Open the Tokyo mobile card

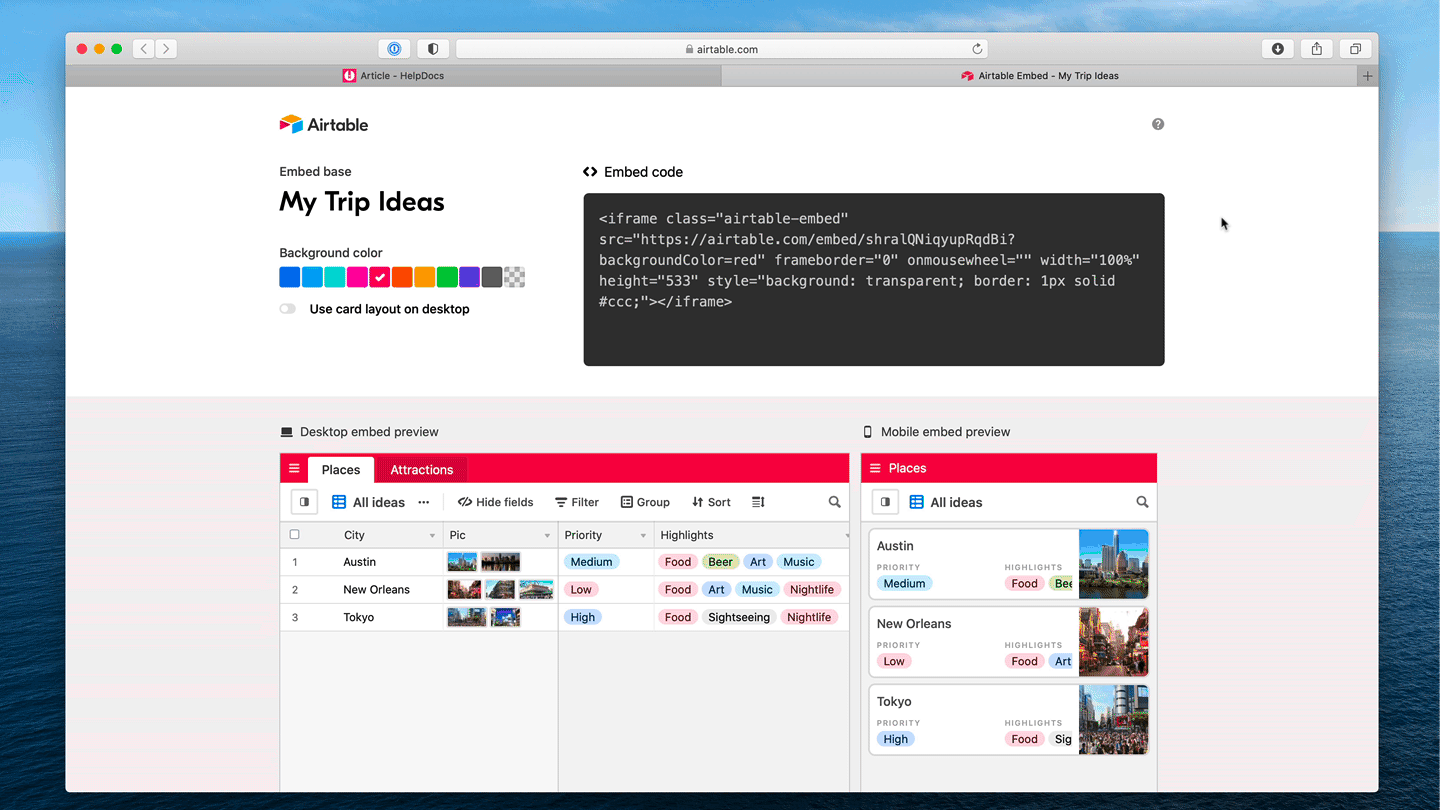click(x=1008, y=720)
